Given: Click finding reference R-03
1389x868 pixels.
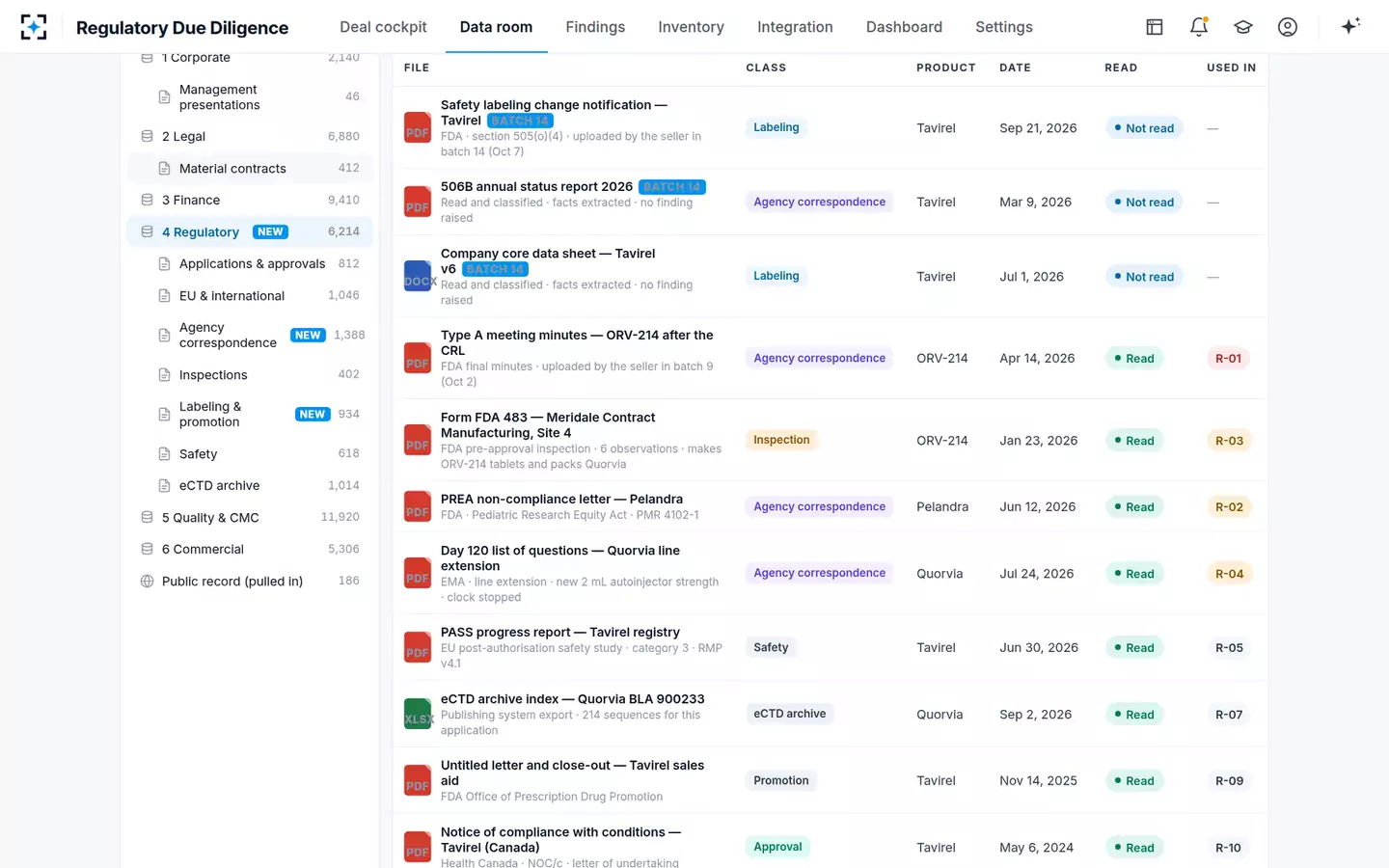Looking at the screenshot, I should click(x=1229, y=441).
